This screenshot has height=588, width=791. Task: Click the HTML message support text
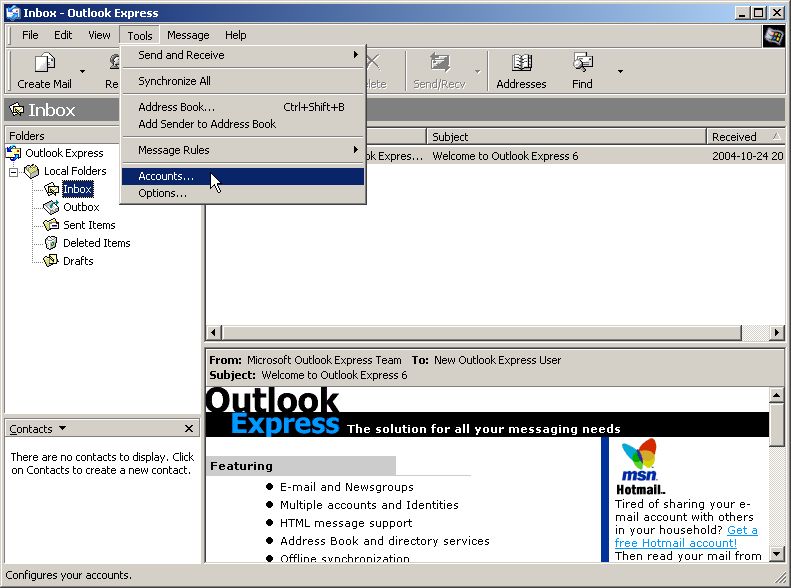click(x=346, y=523)
